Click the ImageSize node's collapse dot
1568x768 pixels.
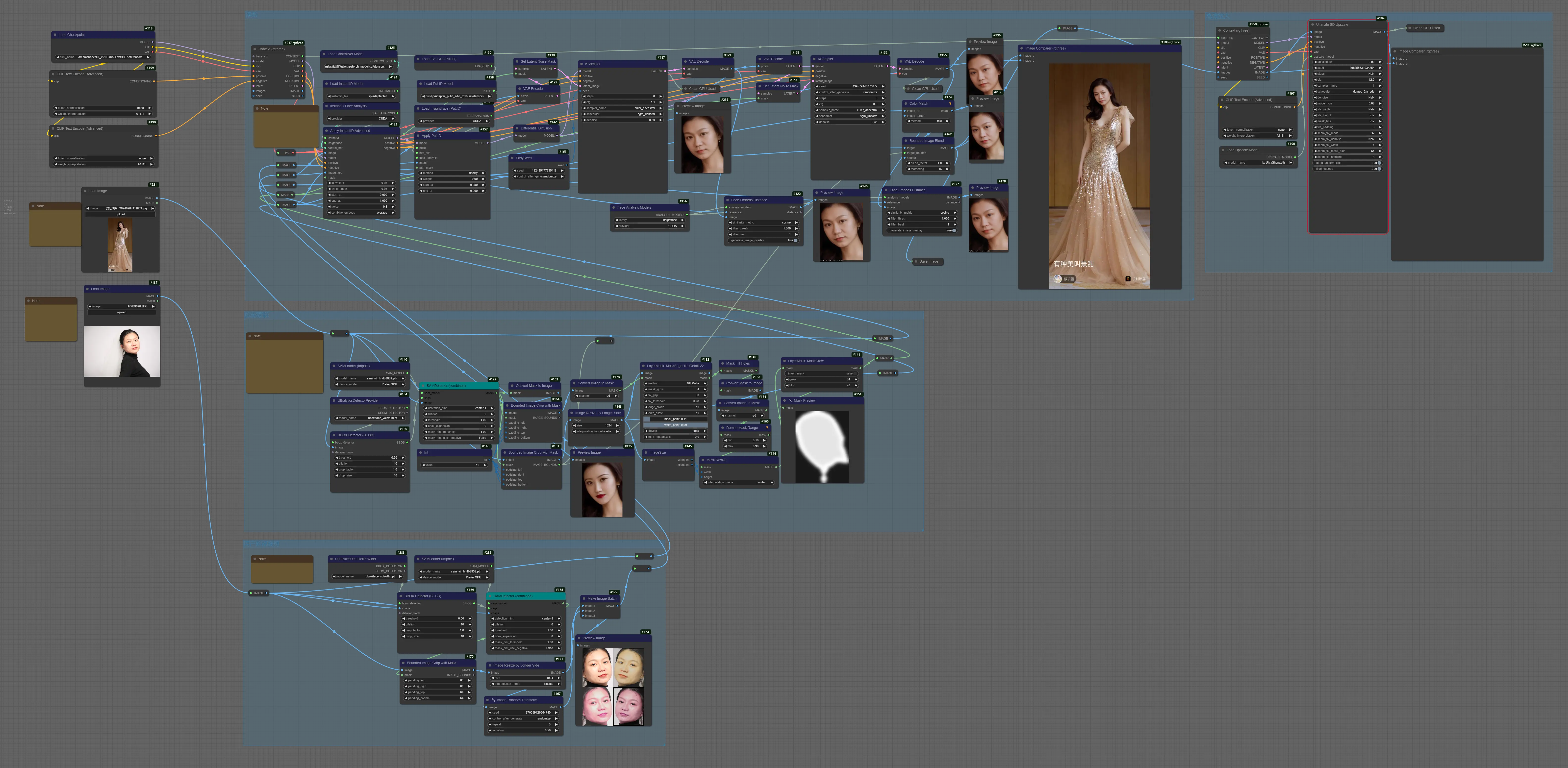646,453
